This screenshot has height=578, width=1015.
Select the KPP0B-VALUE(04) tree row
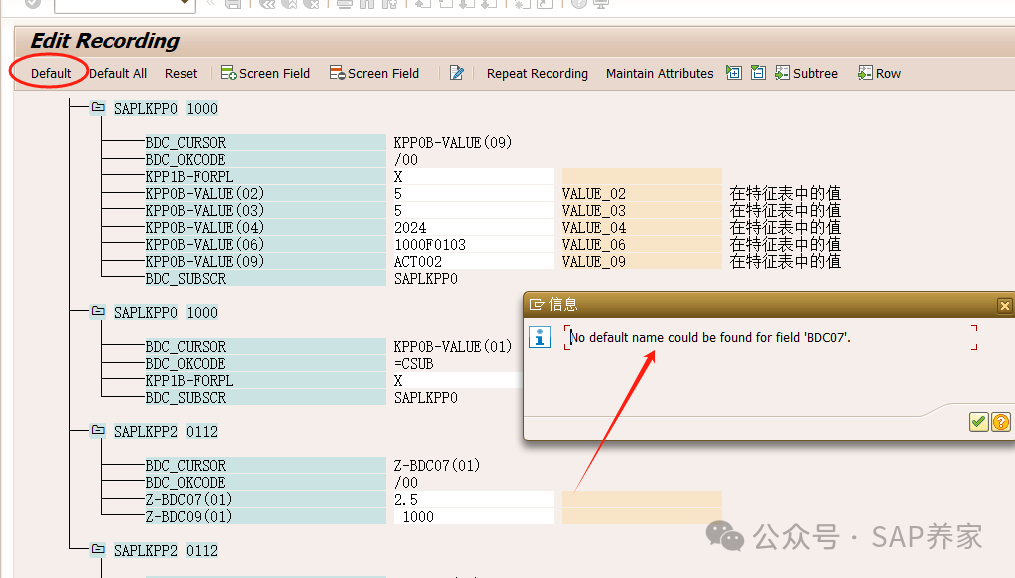pos(265,228)
